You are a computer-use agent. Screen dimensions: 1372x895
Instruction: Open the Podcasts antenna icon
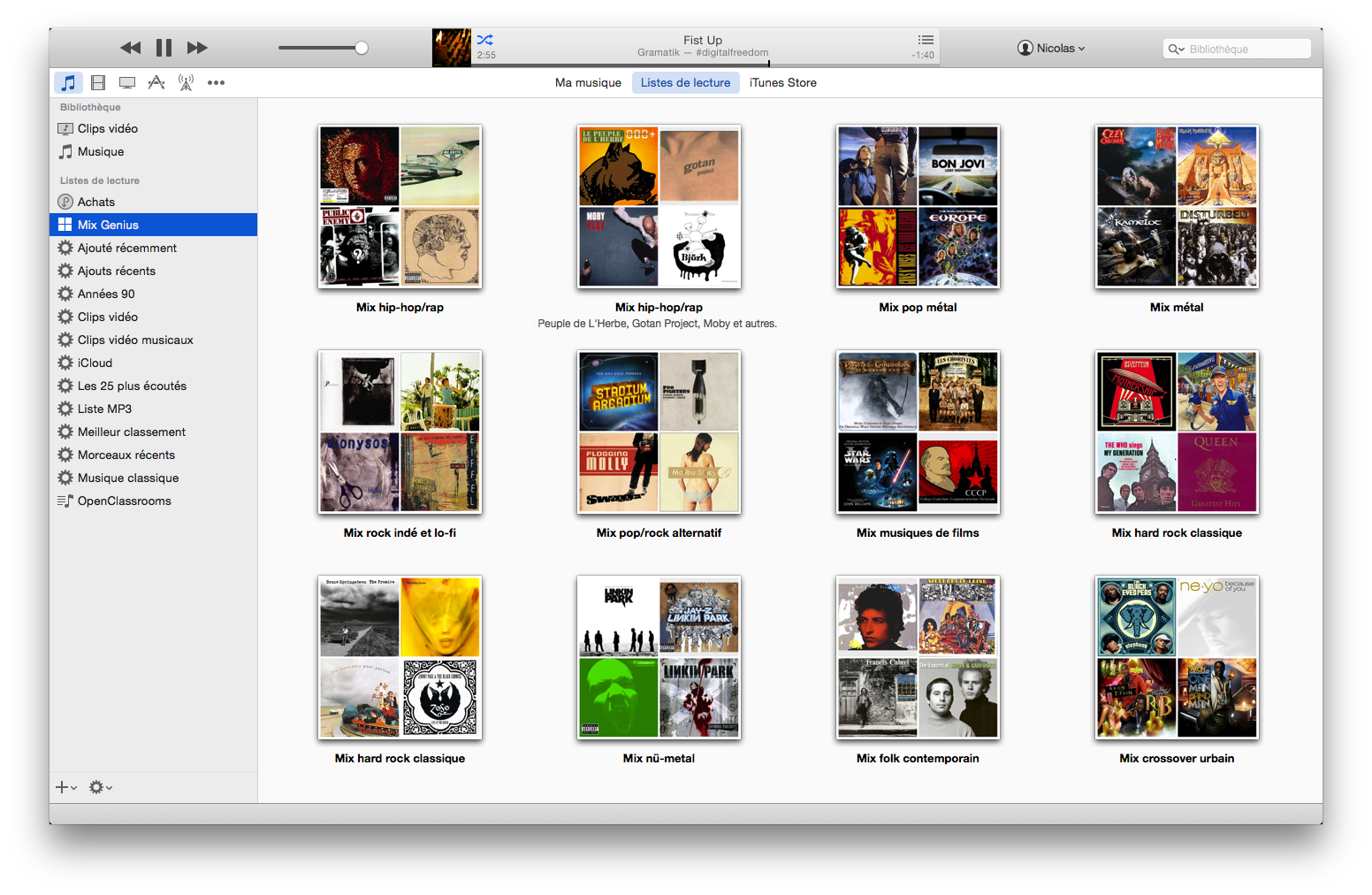[x=186, y=82]
